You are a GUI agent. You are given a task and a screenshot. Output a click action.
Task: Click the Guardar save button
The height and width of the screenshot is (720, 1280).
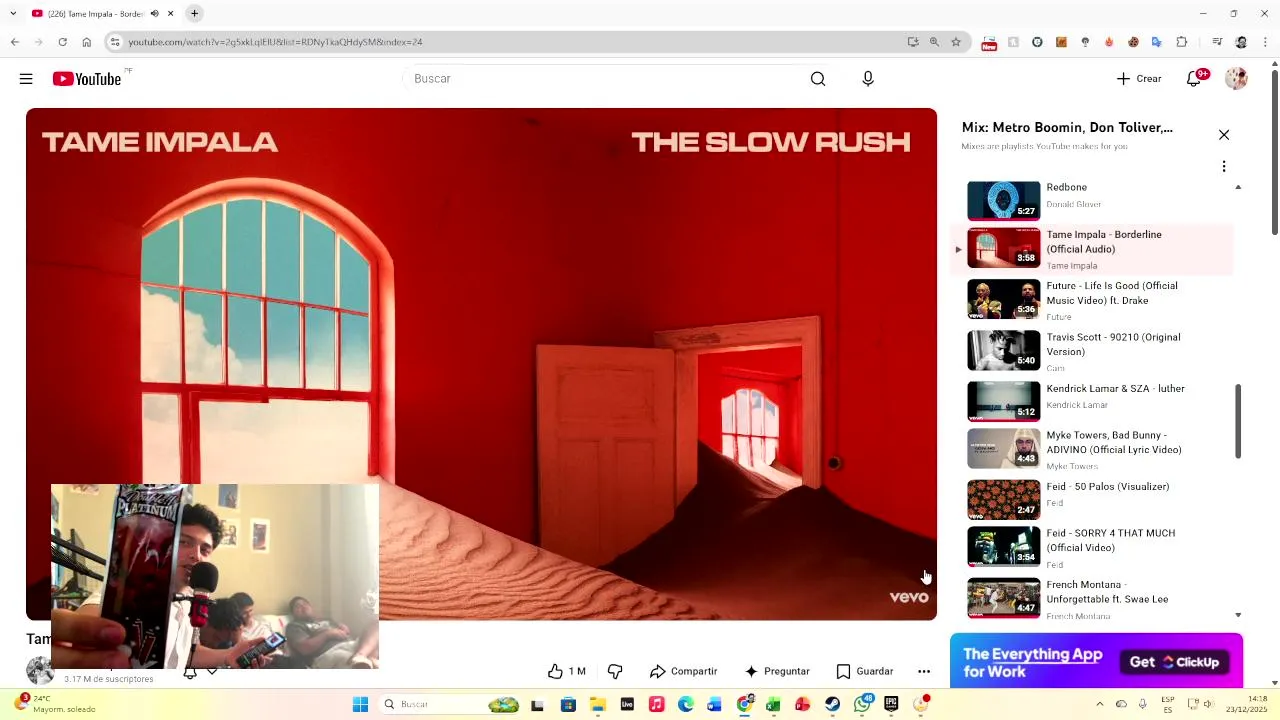[x=865, y=671]
